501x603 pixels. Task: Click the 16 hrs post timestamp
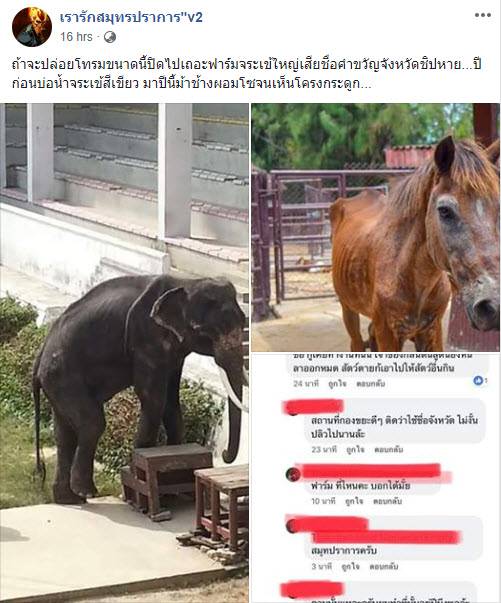point(76,37)
